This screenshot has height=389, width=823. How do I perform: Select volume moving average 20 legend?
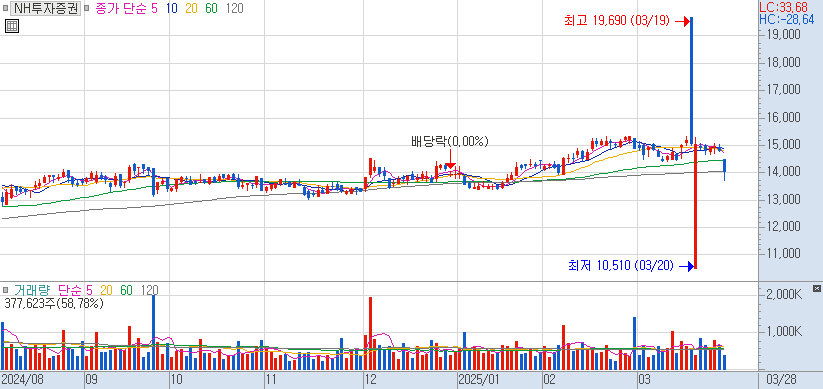(107, 290)
